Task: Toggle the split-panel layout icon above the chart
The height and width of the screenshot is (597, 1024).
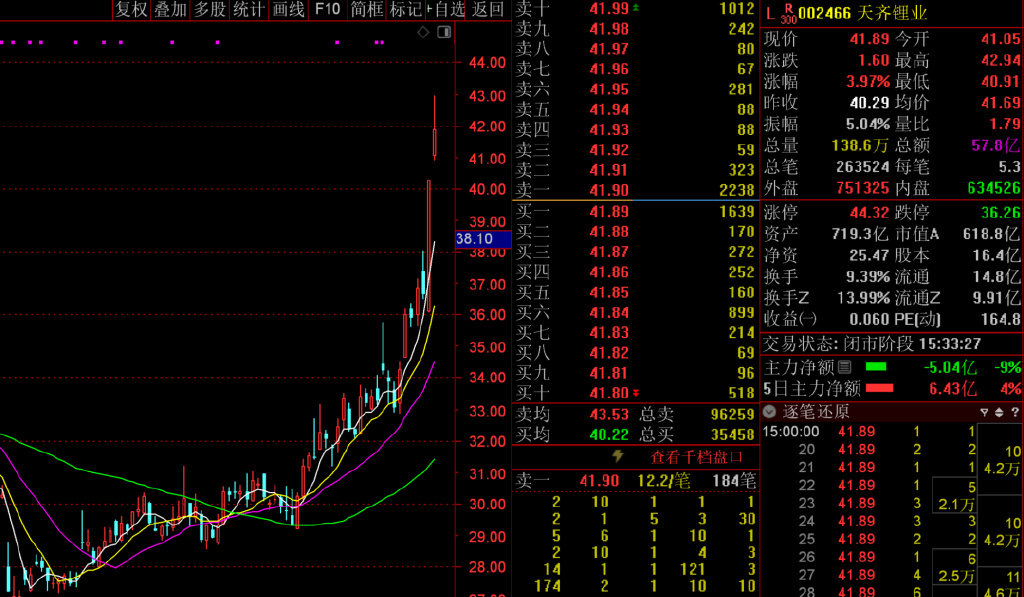Action: pos(443,32)
